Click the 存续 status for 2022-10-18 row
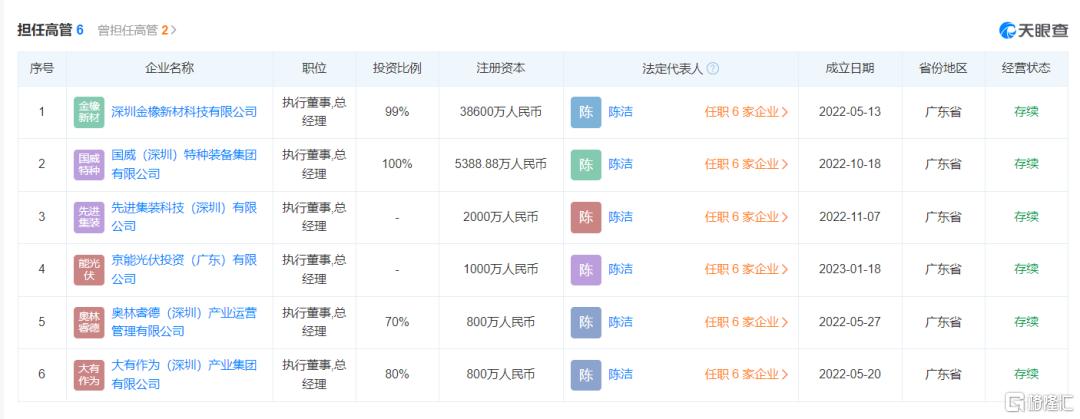Image resolution: width=1080 pixels, height=419 pixels. point(1026,164)
